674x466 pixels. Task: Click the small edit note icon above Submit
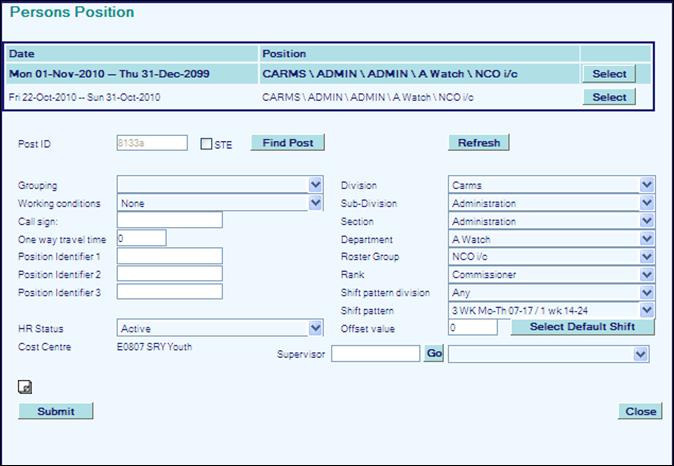pos(24,386)
